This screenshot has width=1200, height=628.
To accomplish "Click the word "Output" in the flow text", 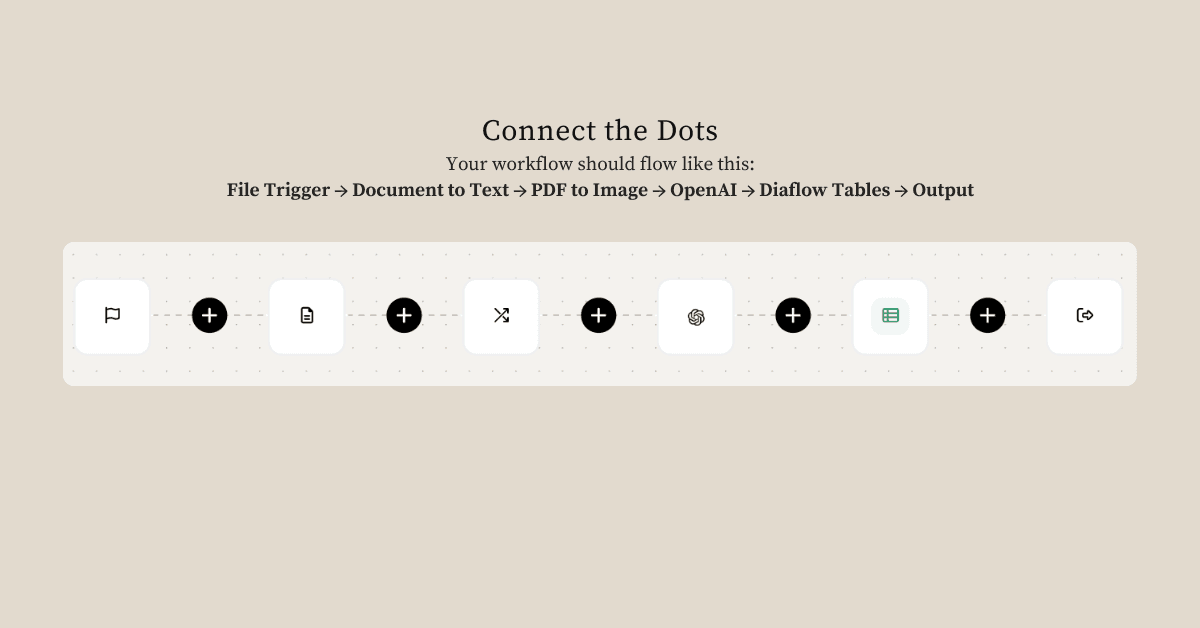I will click(942, 190).
